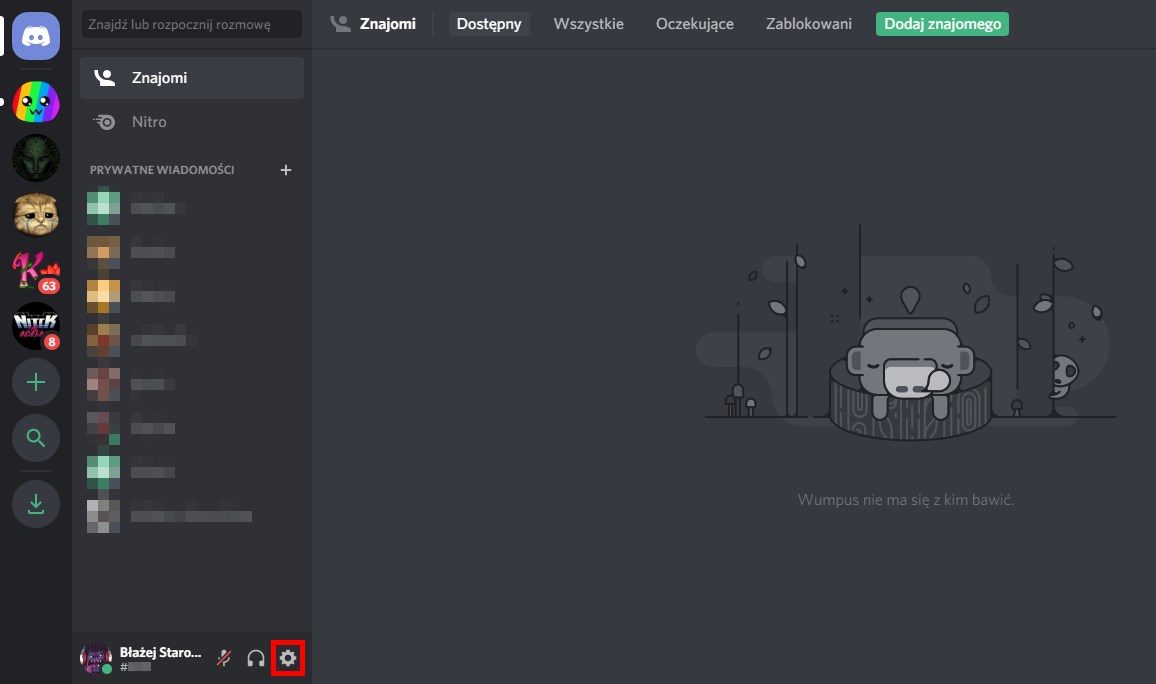Click the PRYWATNE WIADOMOŚCI heading

(x=162, y=170)
